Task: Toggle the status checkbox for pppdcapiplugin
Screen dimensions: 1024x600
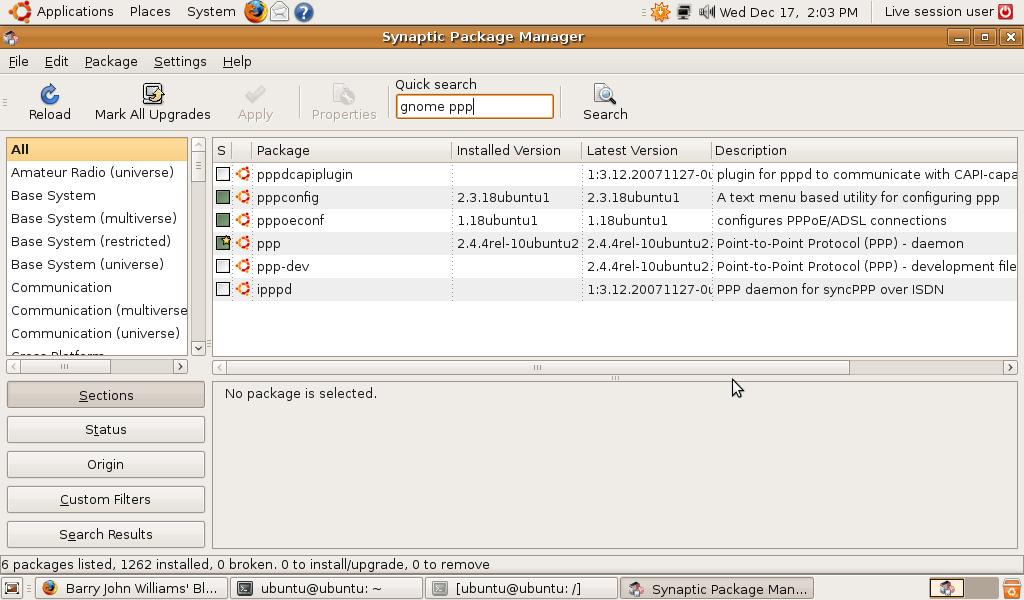Action: [223, 174]
